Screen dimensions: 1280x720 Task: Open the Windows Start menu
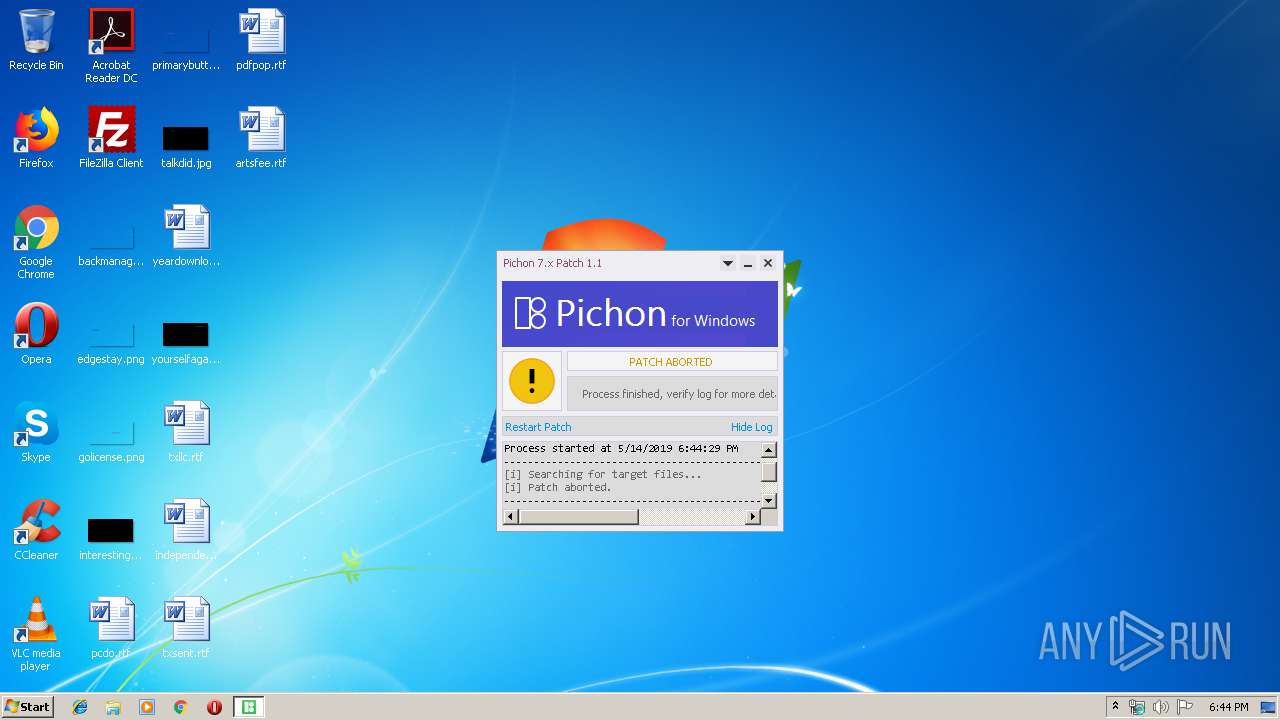tap(28, 707)
